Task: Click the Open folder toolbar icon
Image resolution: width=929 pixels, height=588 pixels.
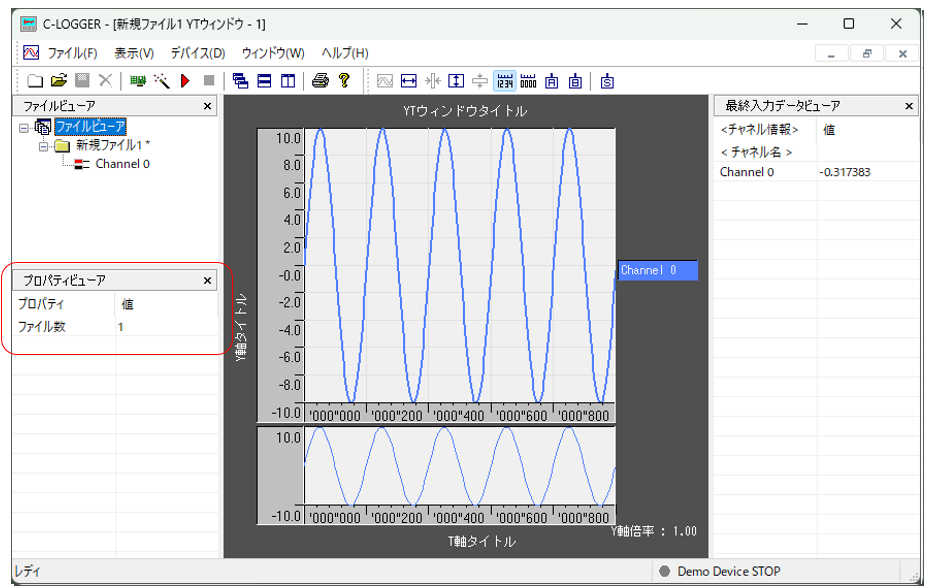Action: point(59,81)
